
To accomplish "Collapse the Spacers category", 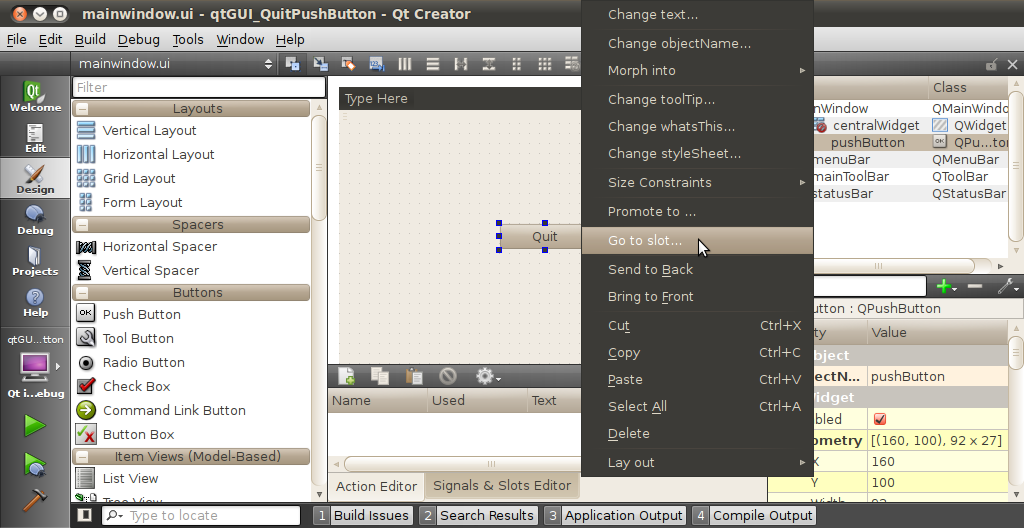I will [x=82, y=225].
